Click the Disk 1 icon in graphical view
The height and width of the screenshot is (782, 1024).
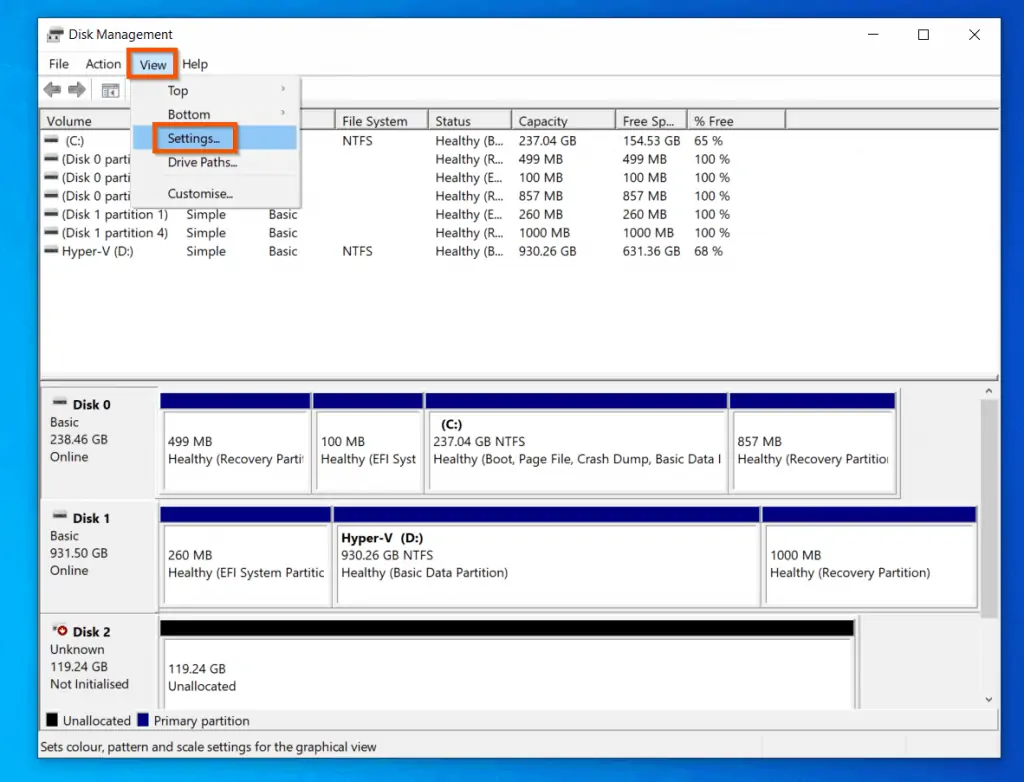(x=60, y=515)
